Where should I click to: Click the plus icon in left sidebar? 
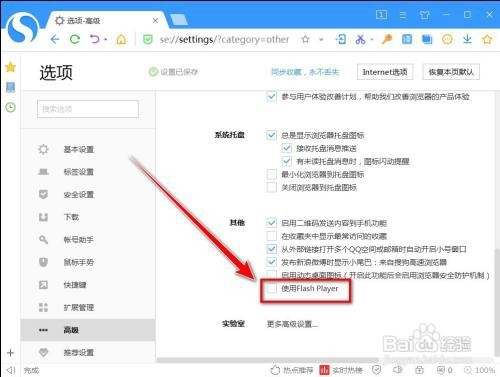pos(10,353)
